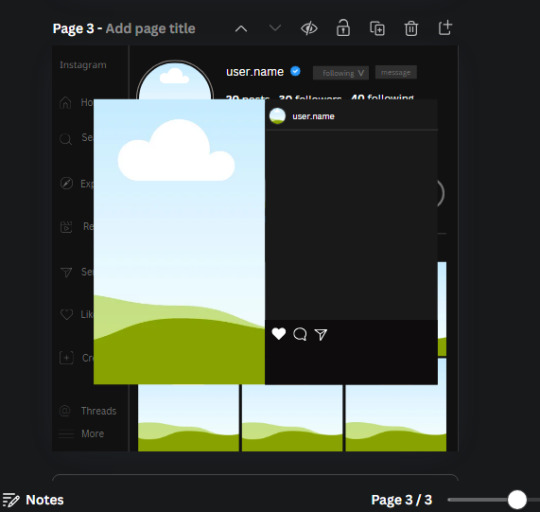This screenshot has width=540, height=512.
Task: Select the bottom-left grid post thumbnail
Action: point(188,418)
